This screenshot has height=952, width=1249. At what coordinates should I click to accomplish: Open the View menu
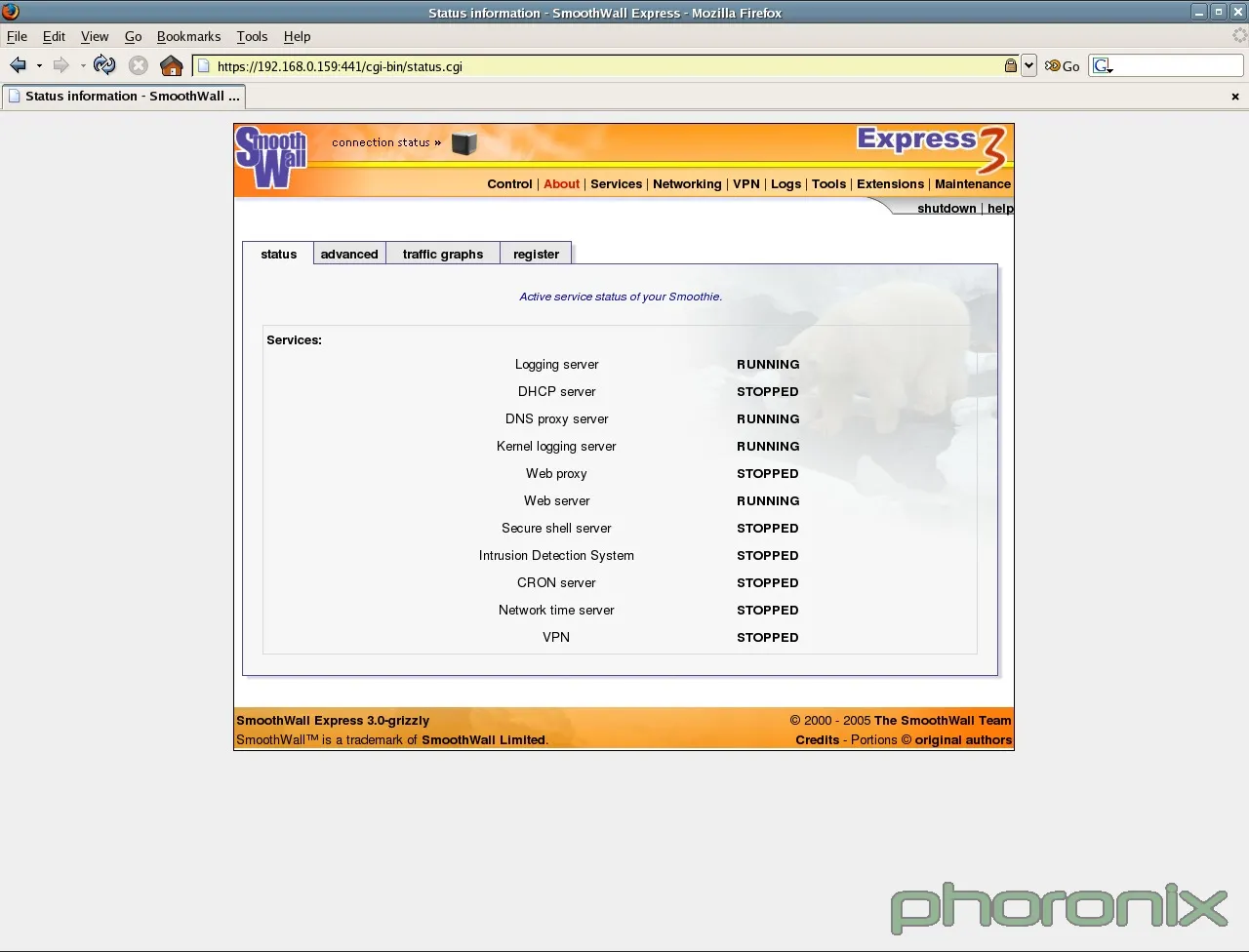(95, 36)
